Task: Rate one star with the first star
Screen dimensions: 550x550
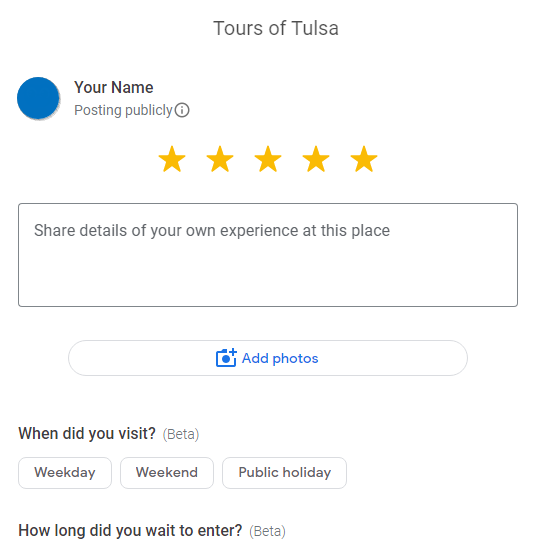Action: (172, 159)
